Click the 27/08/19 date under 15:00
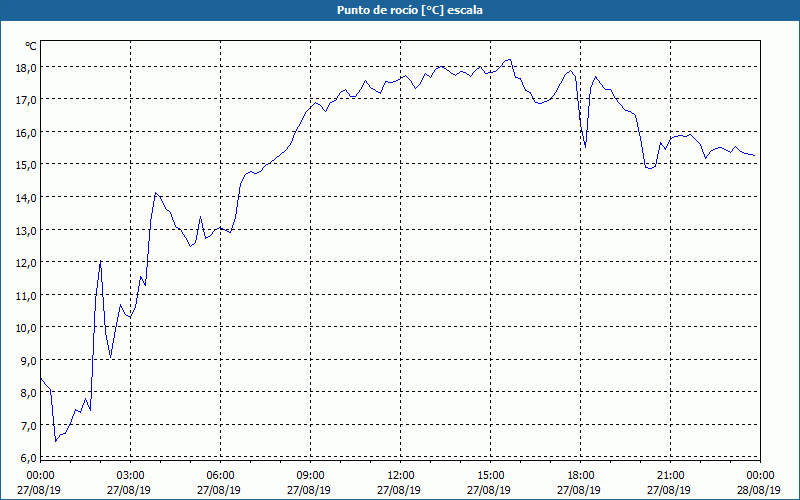 [489, 490]
